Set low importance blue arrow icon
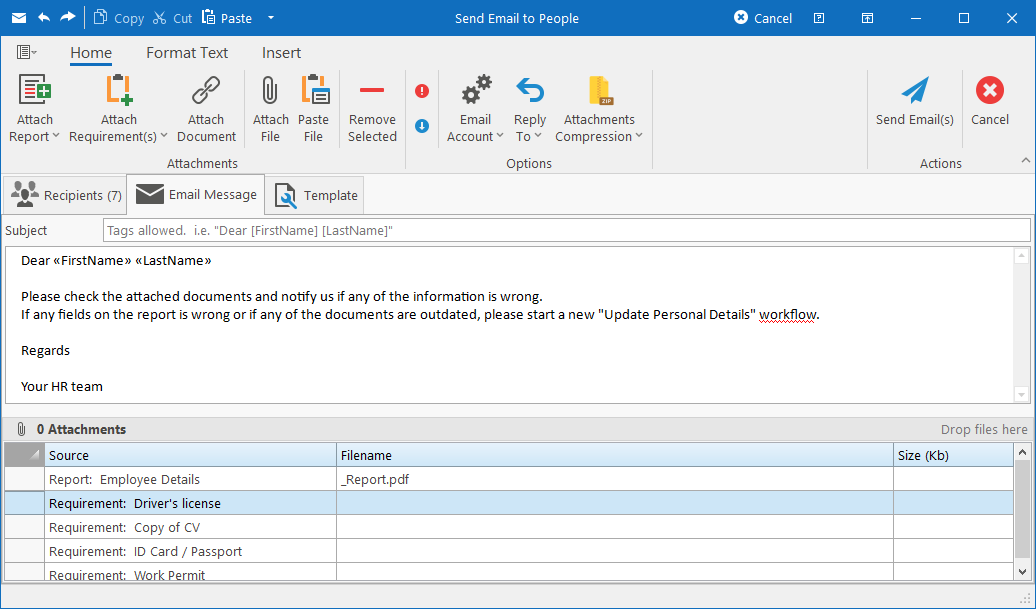This screenshot has width=1036, height=609. coord(422,125)
